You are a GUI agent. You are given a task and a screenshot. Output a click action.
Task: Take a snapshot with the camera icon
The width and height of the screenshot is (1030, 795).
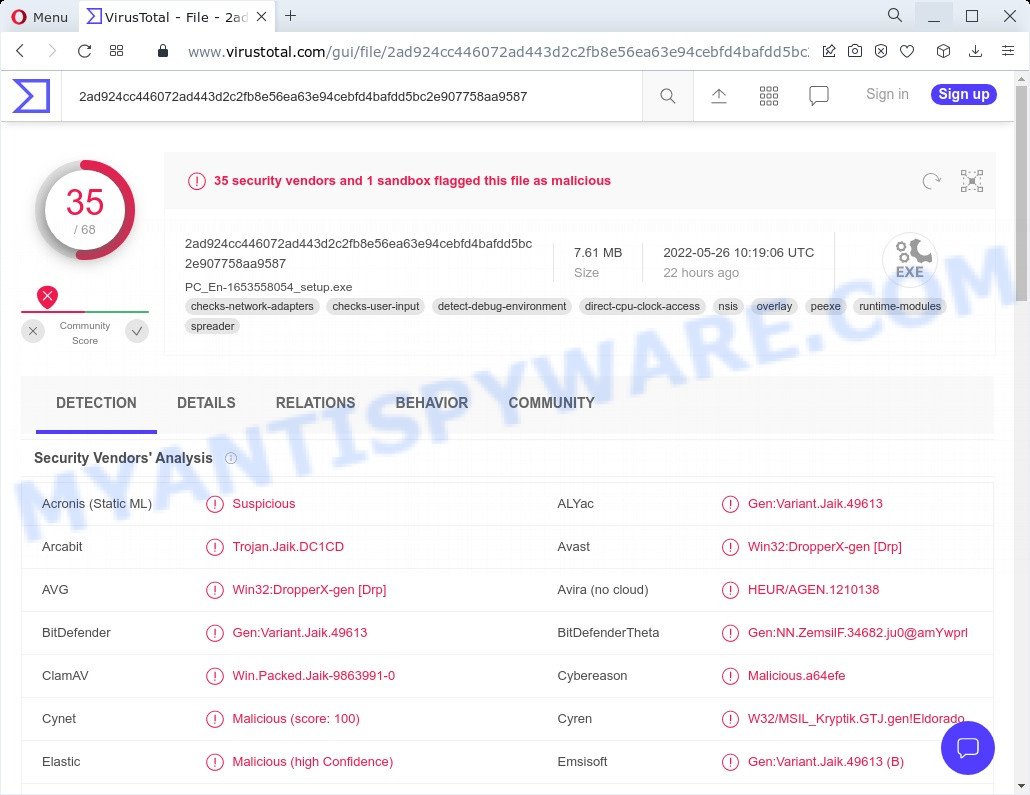click(855, 50)
